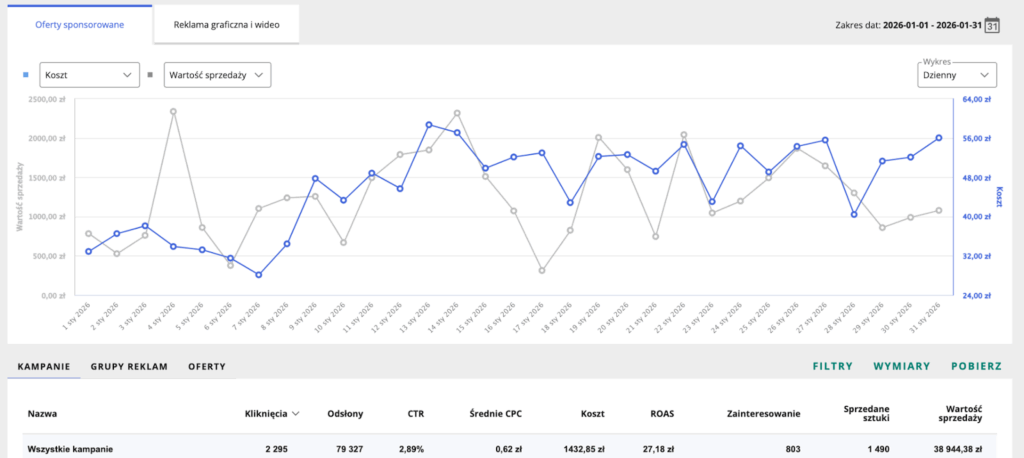The image size is (1024, 458).
Task: Click the 4 sty 2026 gray peak data point
Action: click(x=173, y=112)
